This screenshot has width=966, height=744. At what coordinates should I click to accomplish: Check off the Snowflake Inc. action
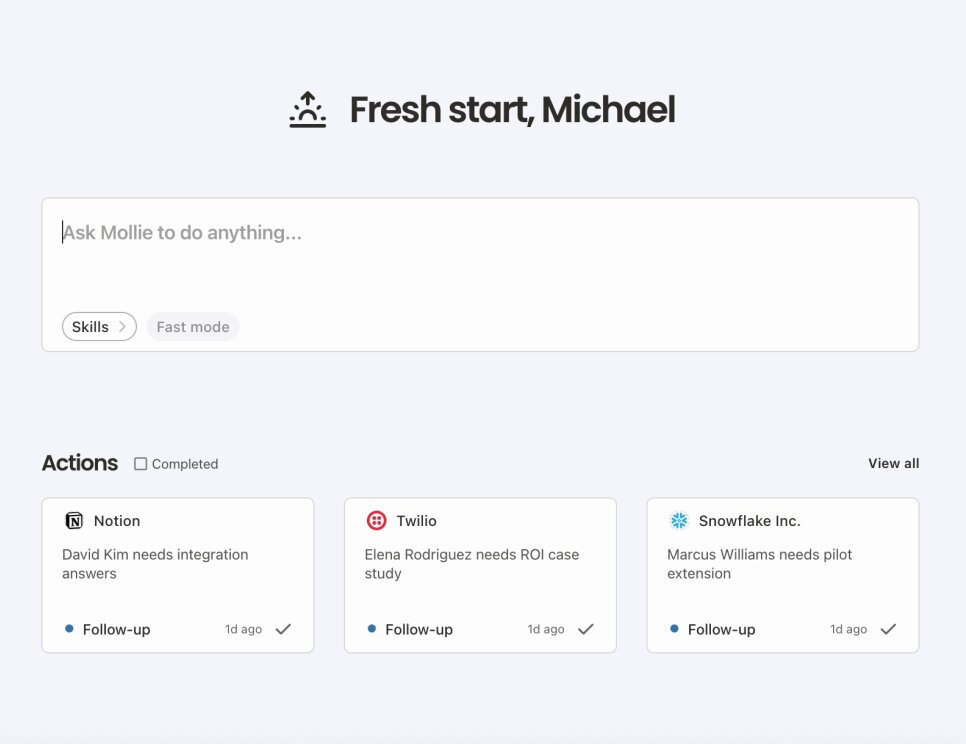[888, 629]
